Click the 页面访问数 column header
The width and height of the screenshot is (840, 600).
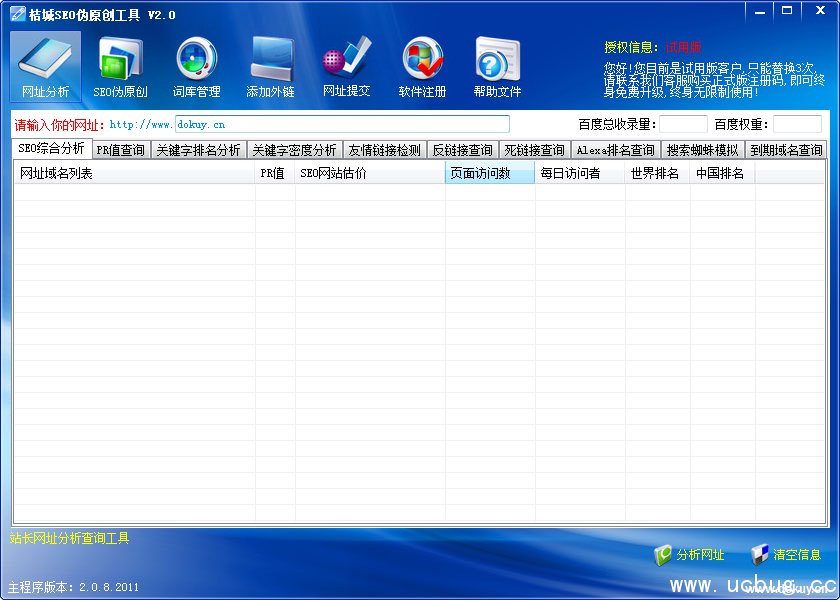(489, 173)
